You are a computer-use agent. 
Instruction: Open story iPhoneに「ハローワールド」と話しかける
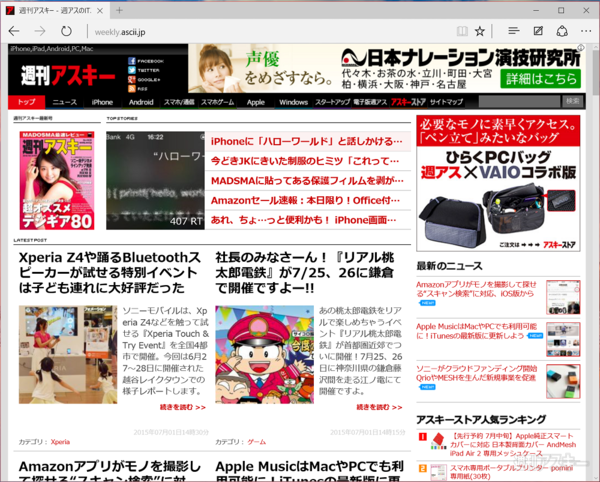[x=307, y=142]
